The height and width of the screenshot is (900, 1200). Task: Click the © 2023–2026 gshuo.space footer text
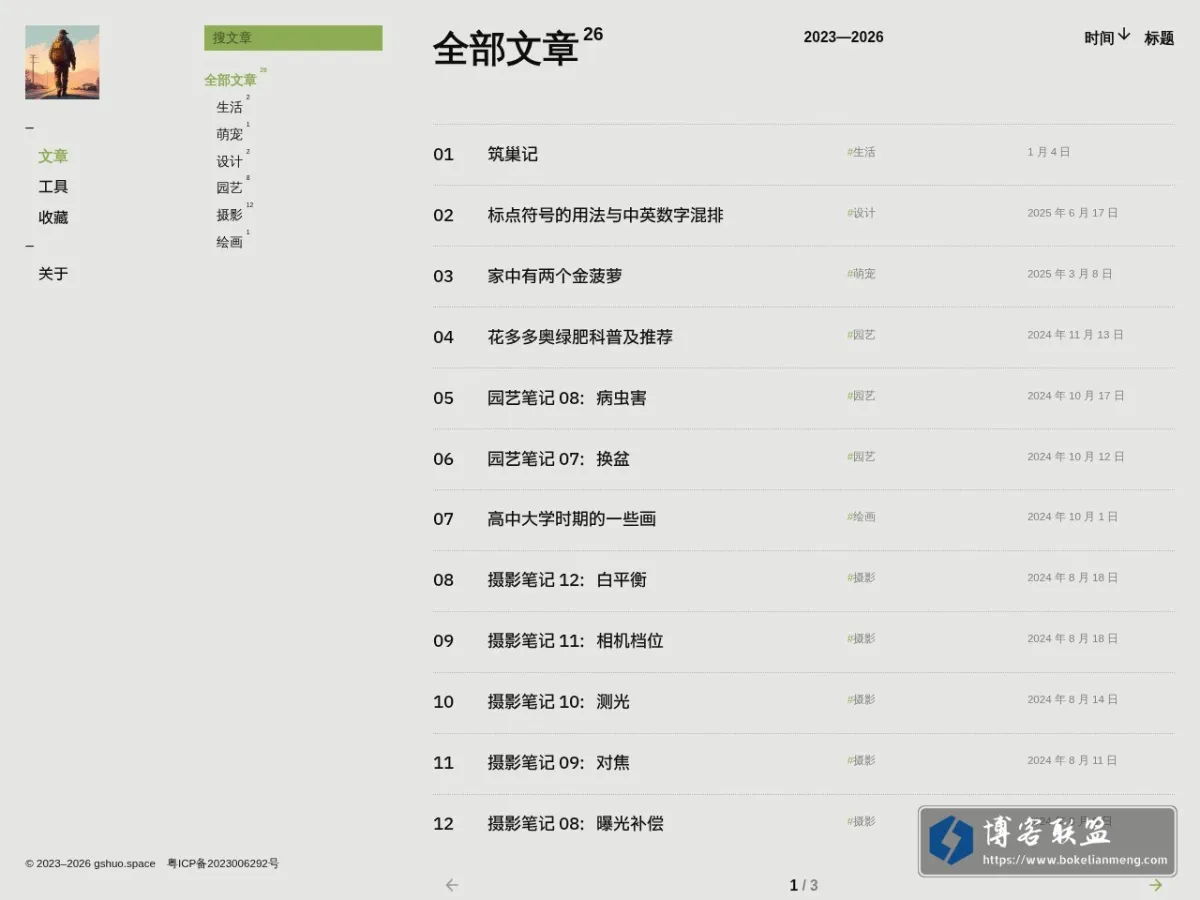(x=90, y=863)
